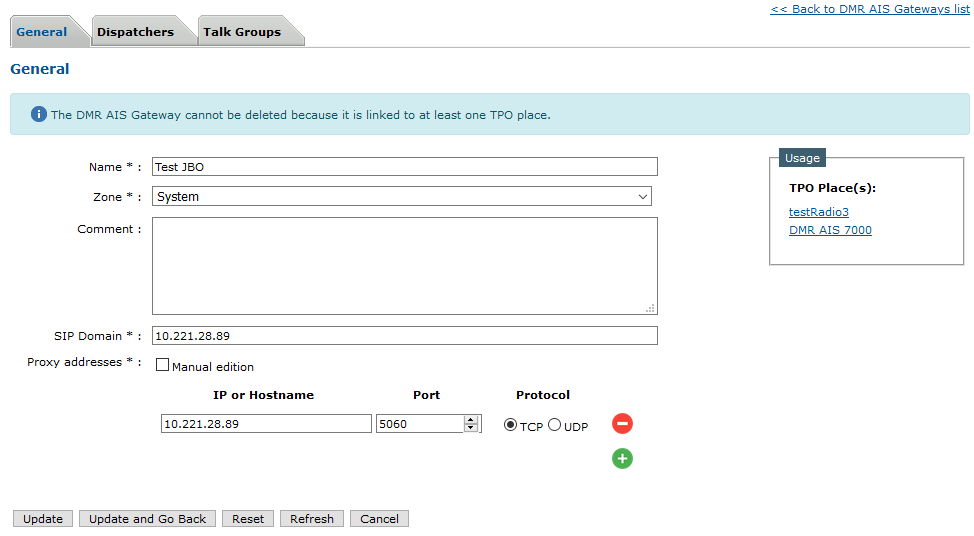This screenshot has width=974, height=536.
Task: Focus the Name input field
Action: click(x=404, y=166)
